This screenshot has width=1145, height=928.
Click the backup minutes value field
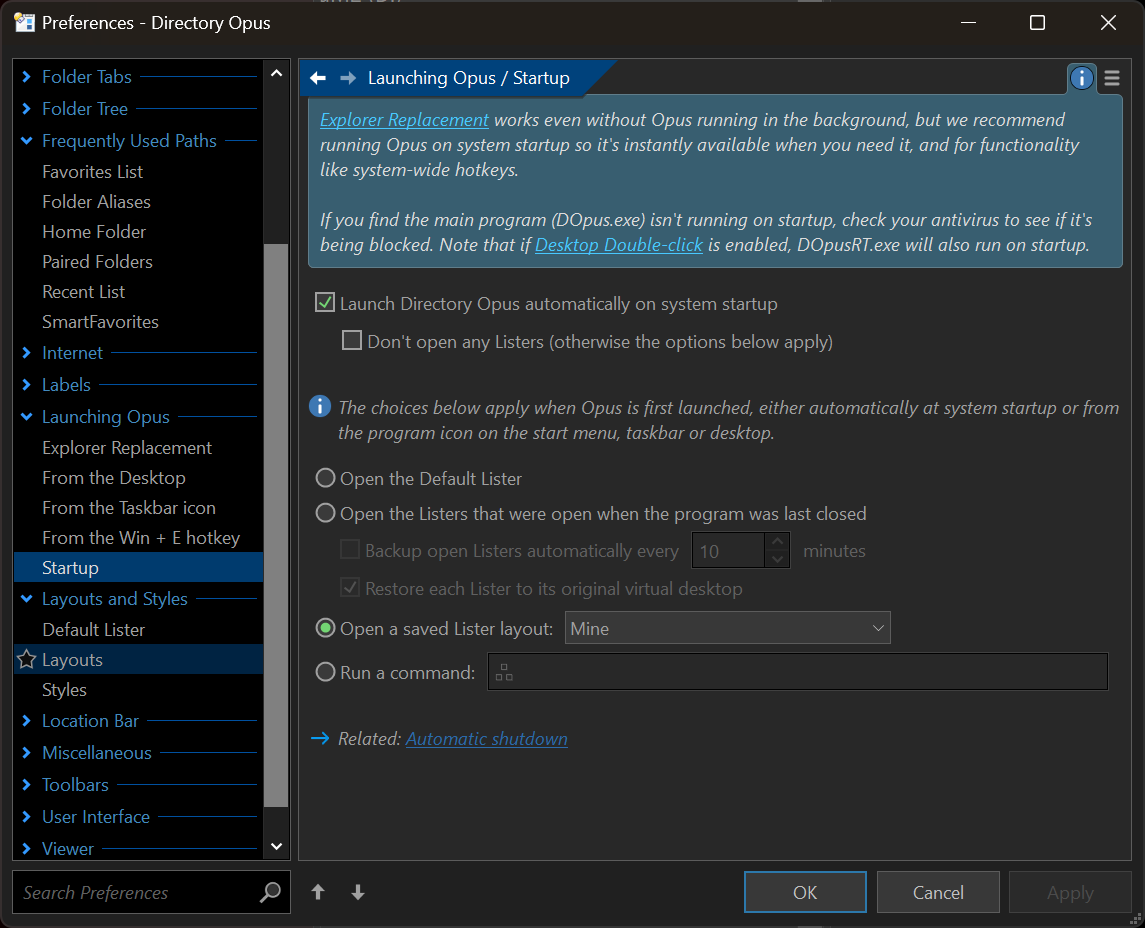(729, 551)
